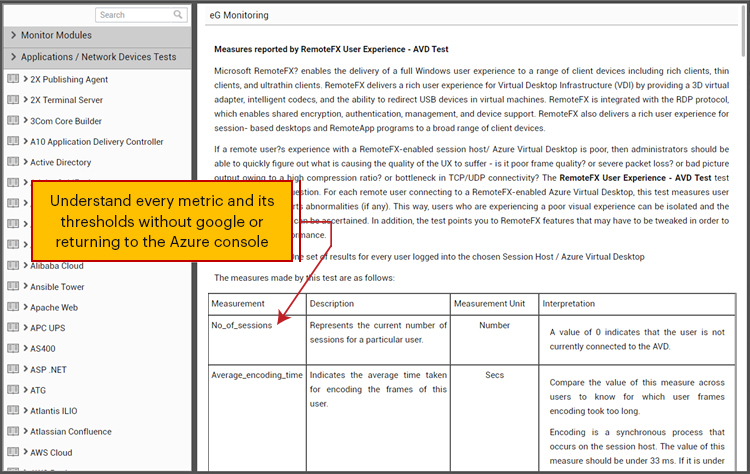Click book icon beside Alibaba Cloud
Viewport: 750px width, 474px height.
coord(13,265)
